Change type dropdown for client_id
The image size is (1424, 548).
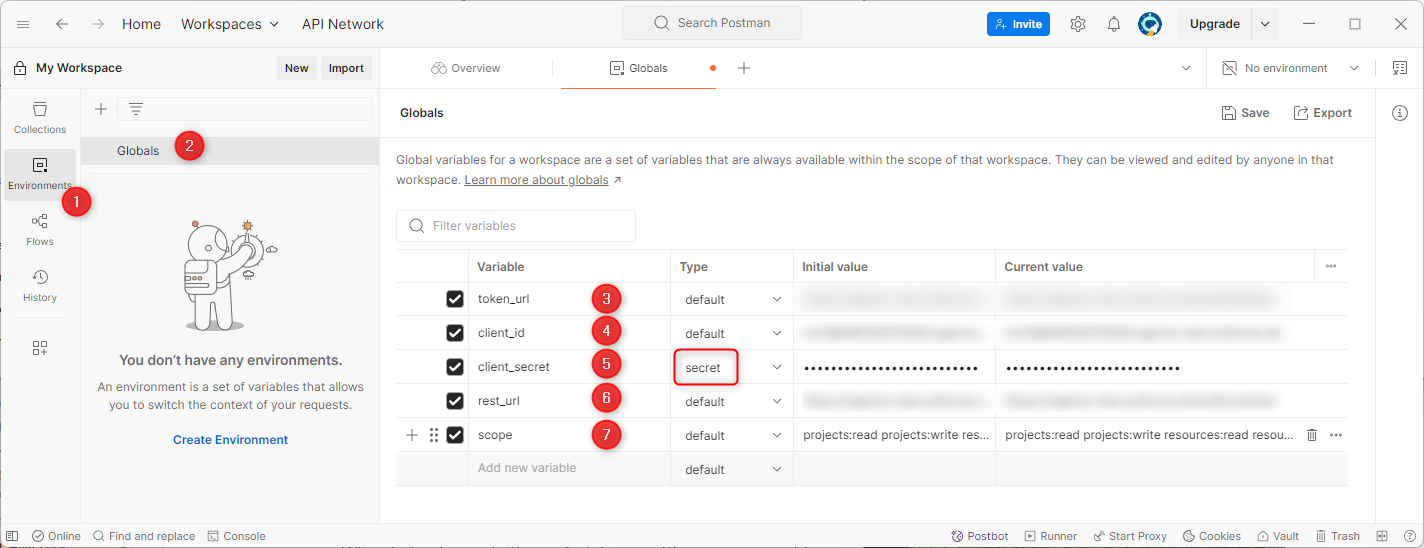point(732,333)
